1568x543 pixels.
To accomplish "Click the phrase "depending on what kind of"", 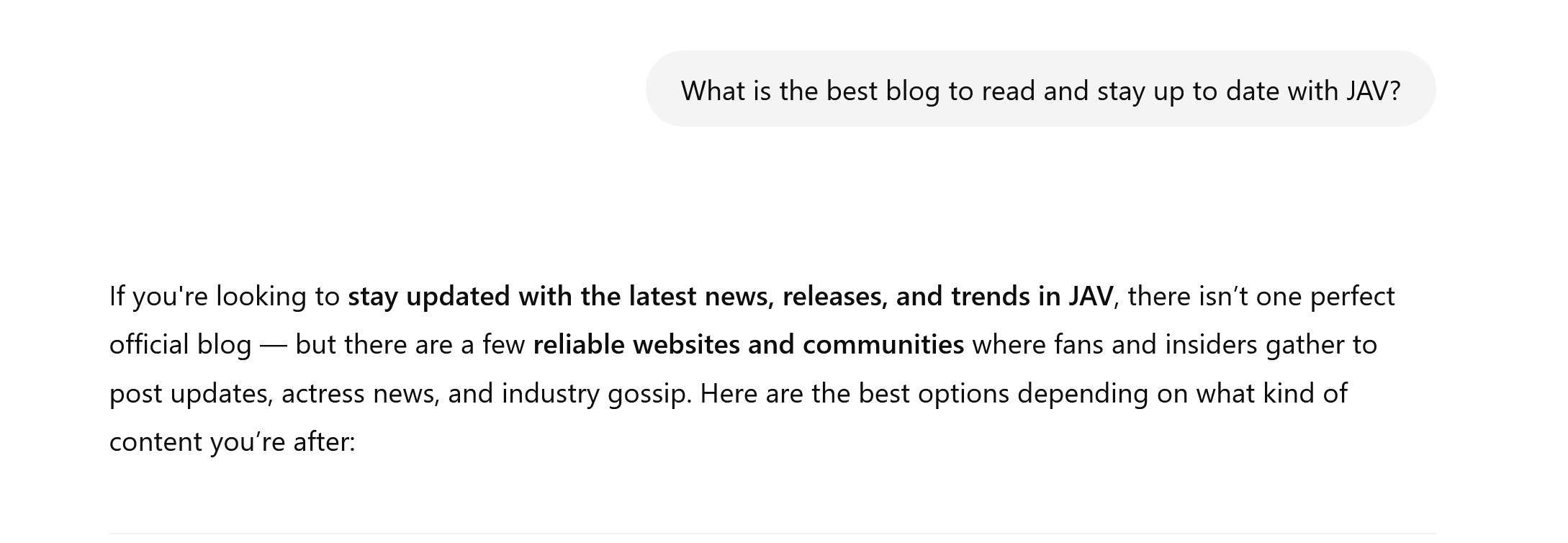I will [x=1182, y=394].
